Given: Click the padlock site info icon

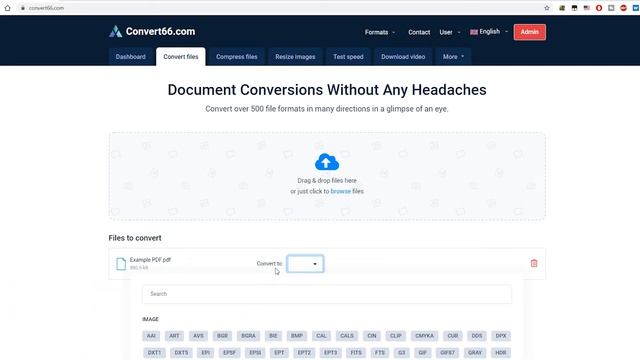Looking at the screenshot, I should coord(23,8).
